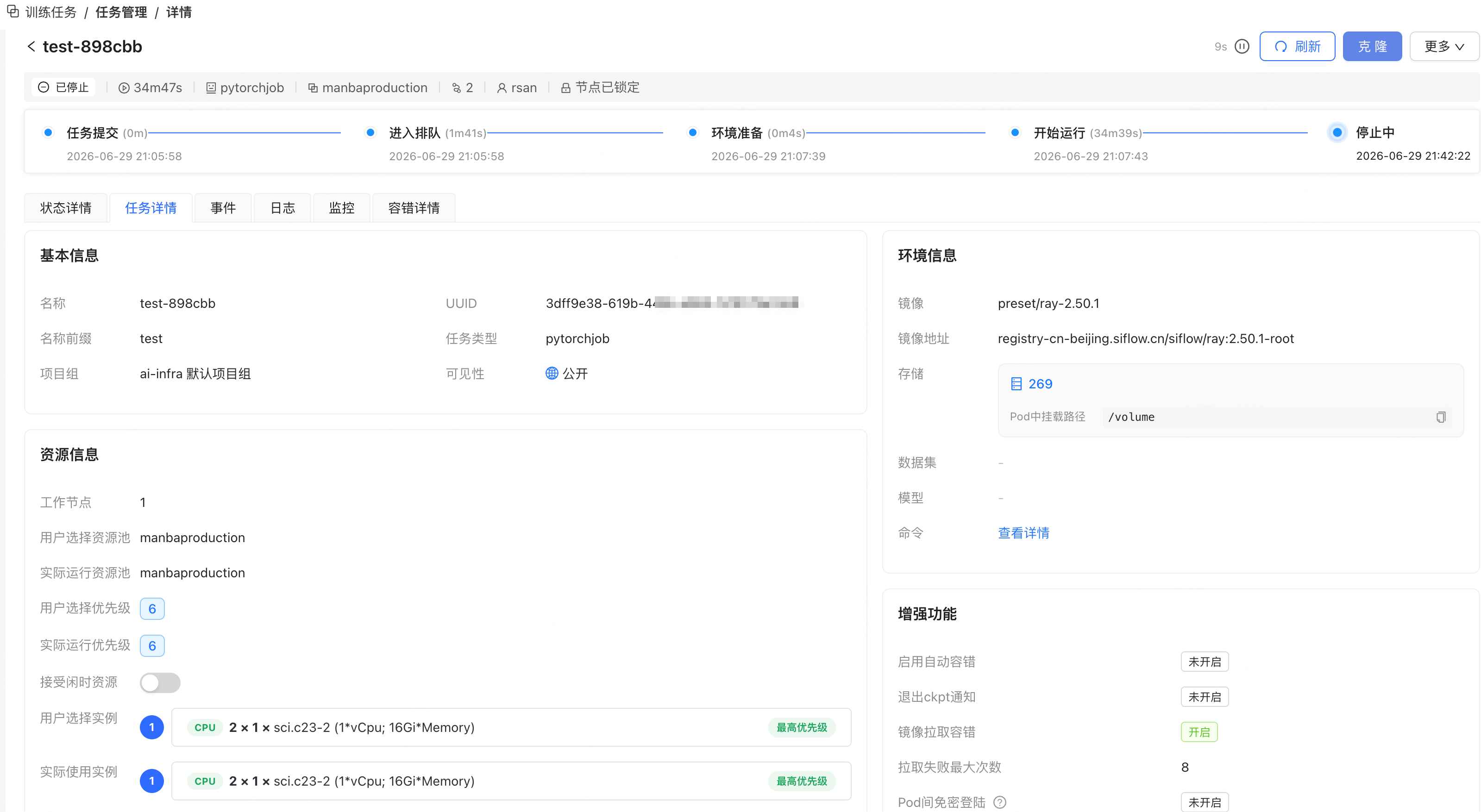Toggle the 接受闲时资源 switch
Viewport: 1481px width, 812px height.
(x=160, y=683)
